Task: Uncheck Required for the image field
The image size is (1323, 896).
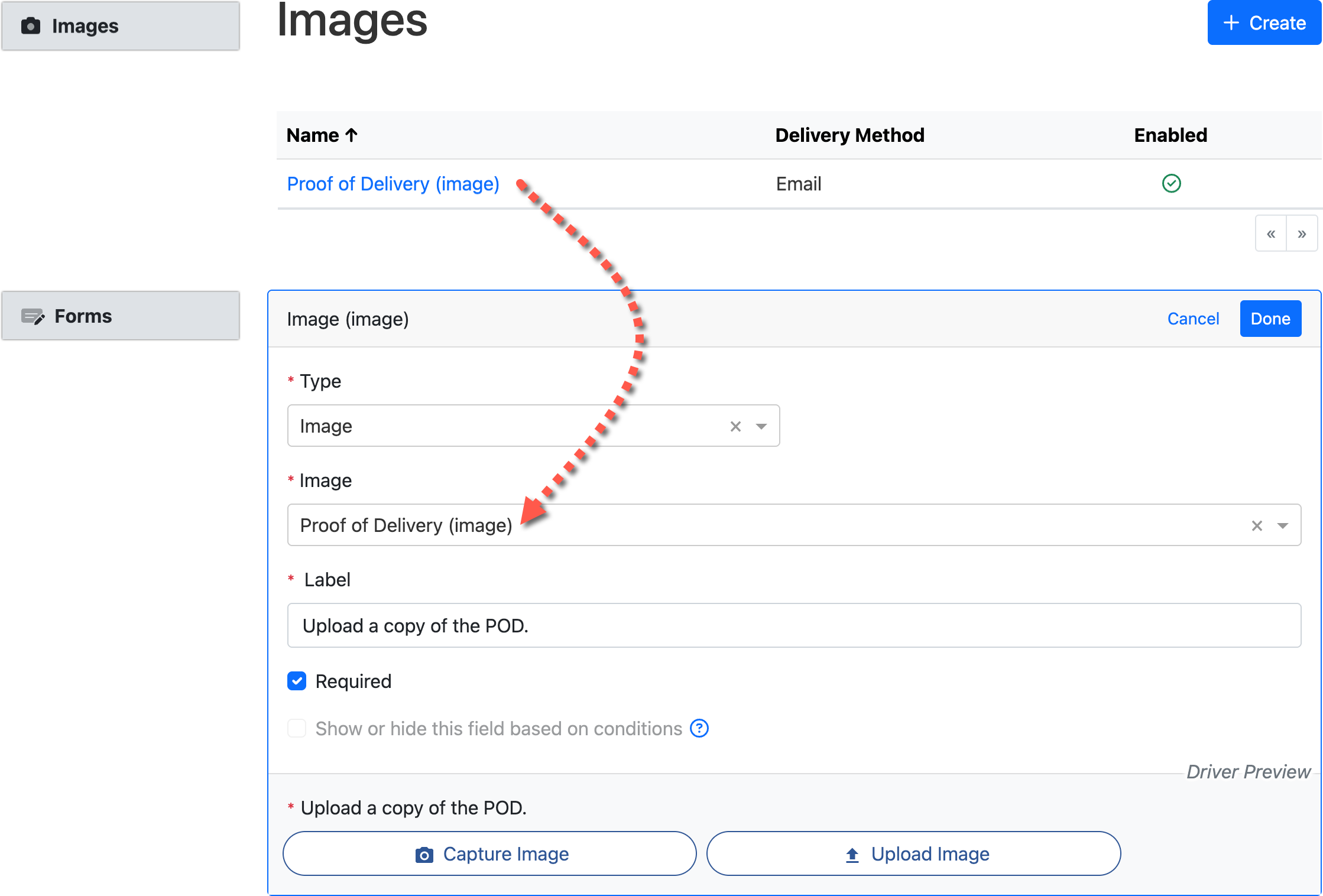Action: click(296, 681)
